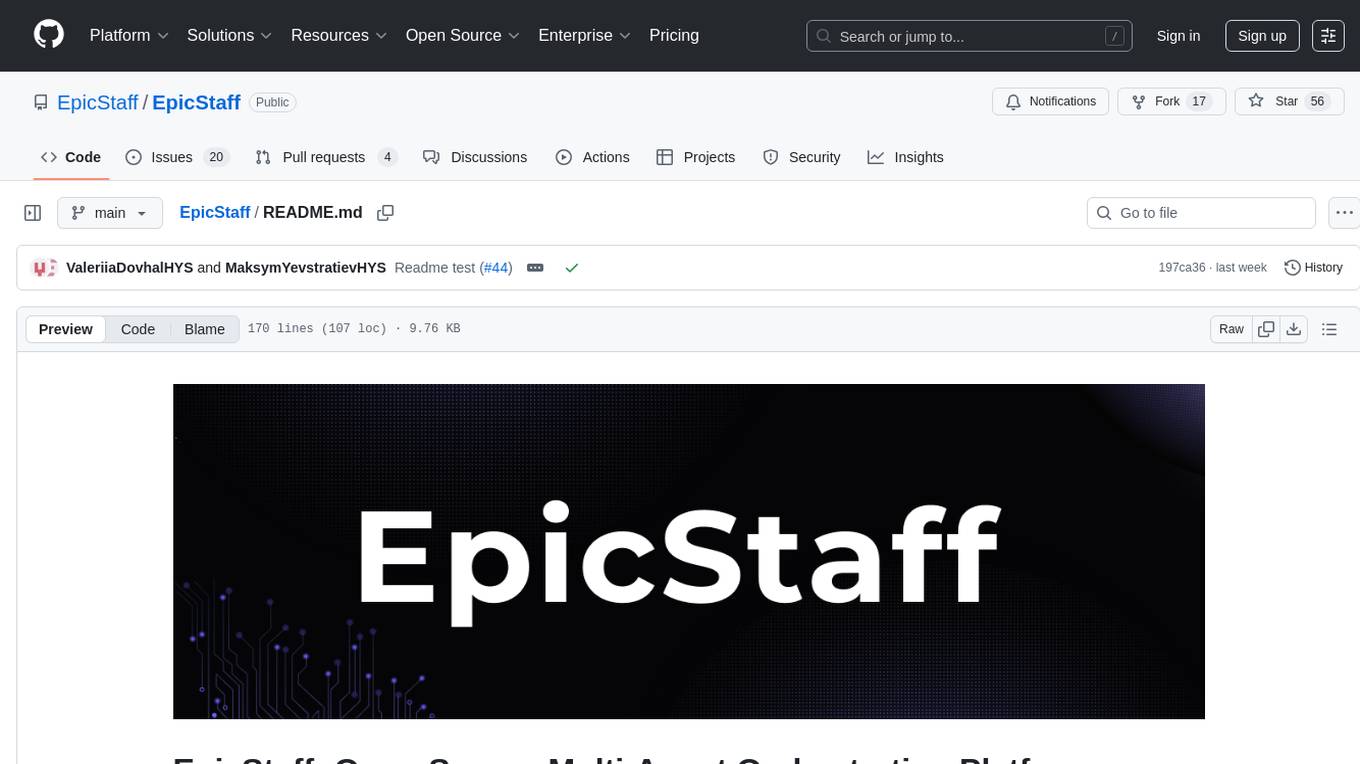
Task: Open the Pull requests tab
Action: 326,157
